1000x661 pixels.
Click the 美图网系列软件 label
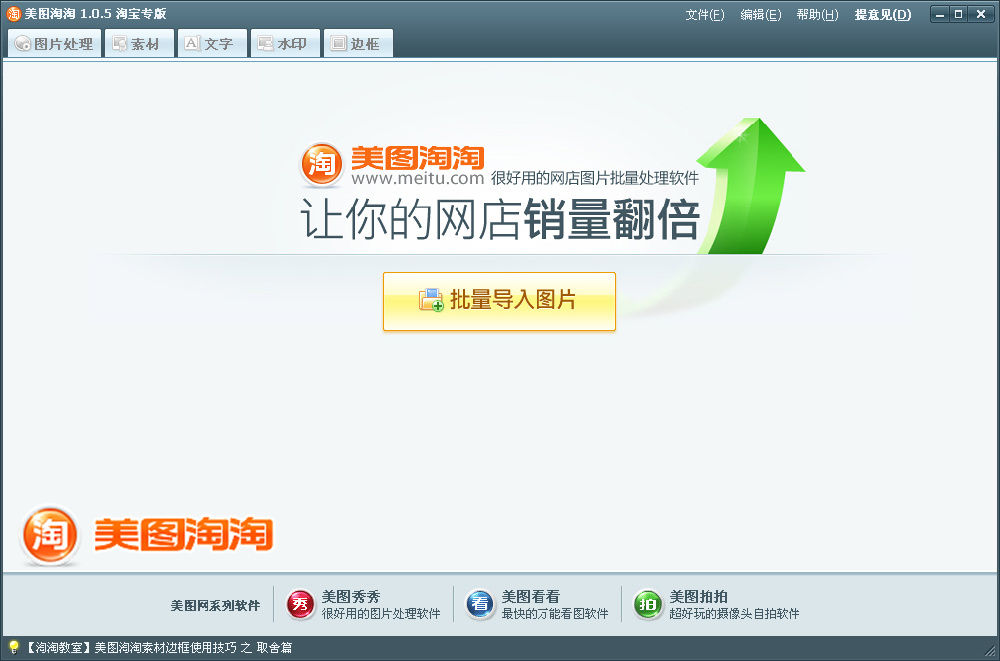point(216,605)
